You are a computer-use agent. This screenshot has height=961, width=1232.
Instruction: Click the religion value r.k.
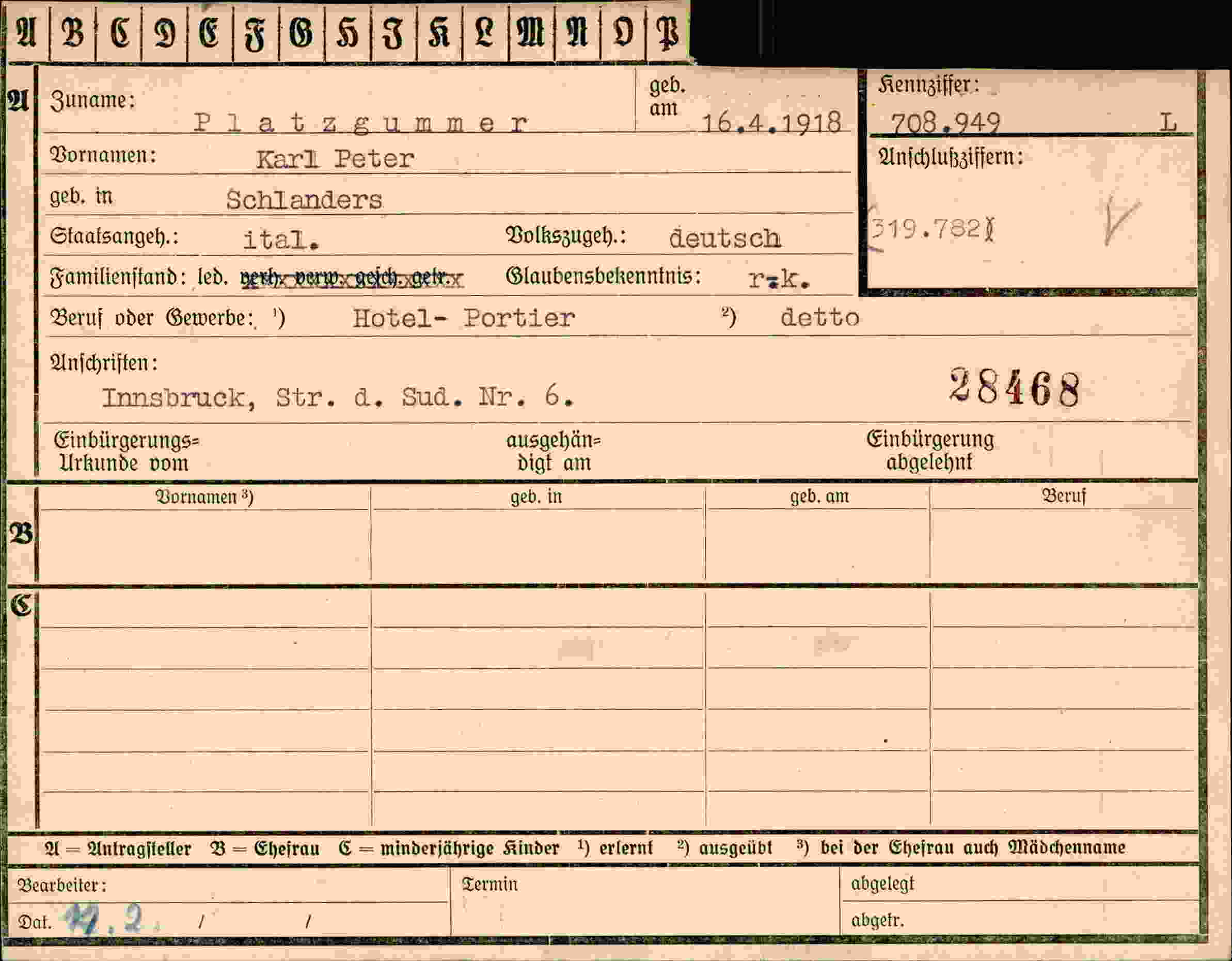(x=779, y=279)
